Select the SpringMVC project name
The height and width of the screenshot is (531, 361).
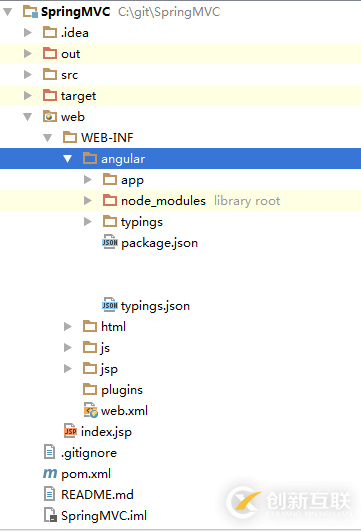coord(76,12)
